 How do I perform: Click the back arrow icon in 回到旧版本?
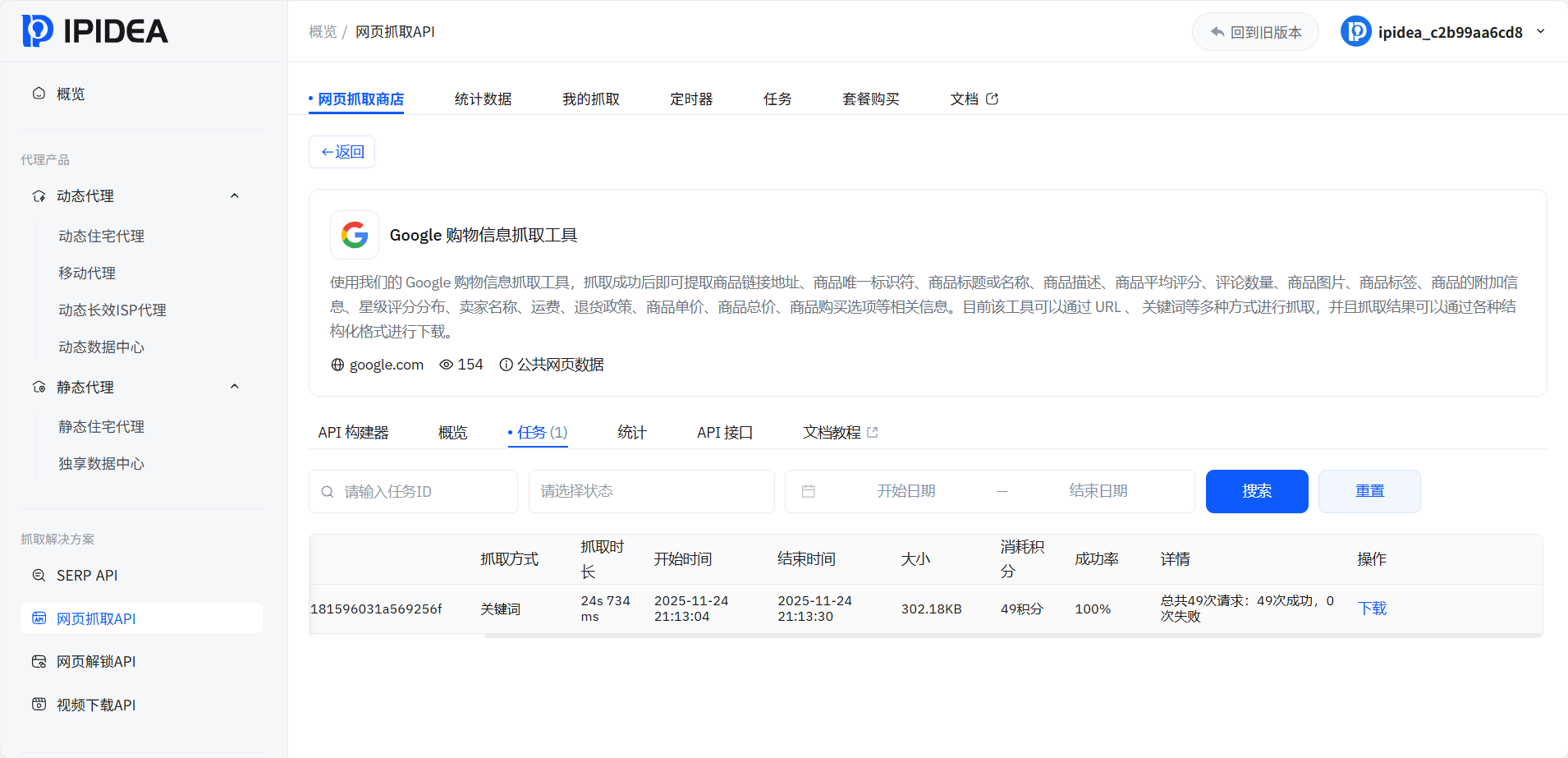point(1217,32)
